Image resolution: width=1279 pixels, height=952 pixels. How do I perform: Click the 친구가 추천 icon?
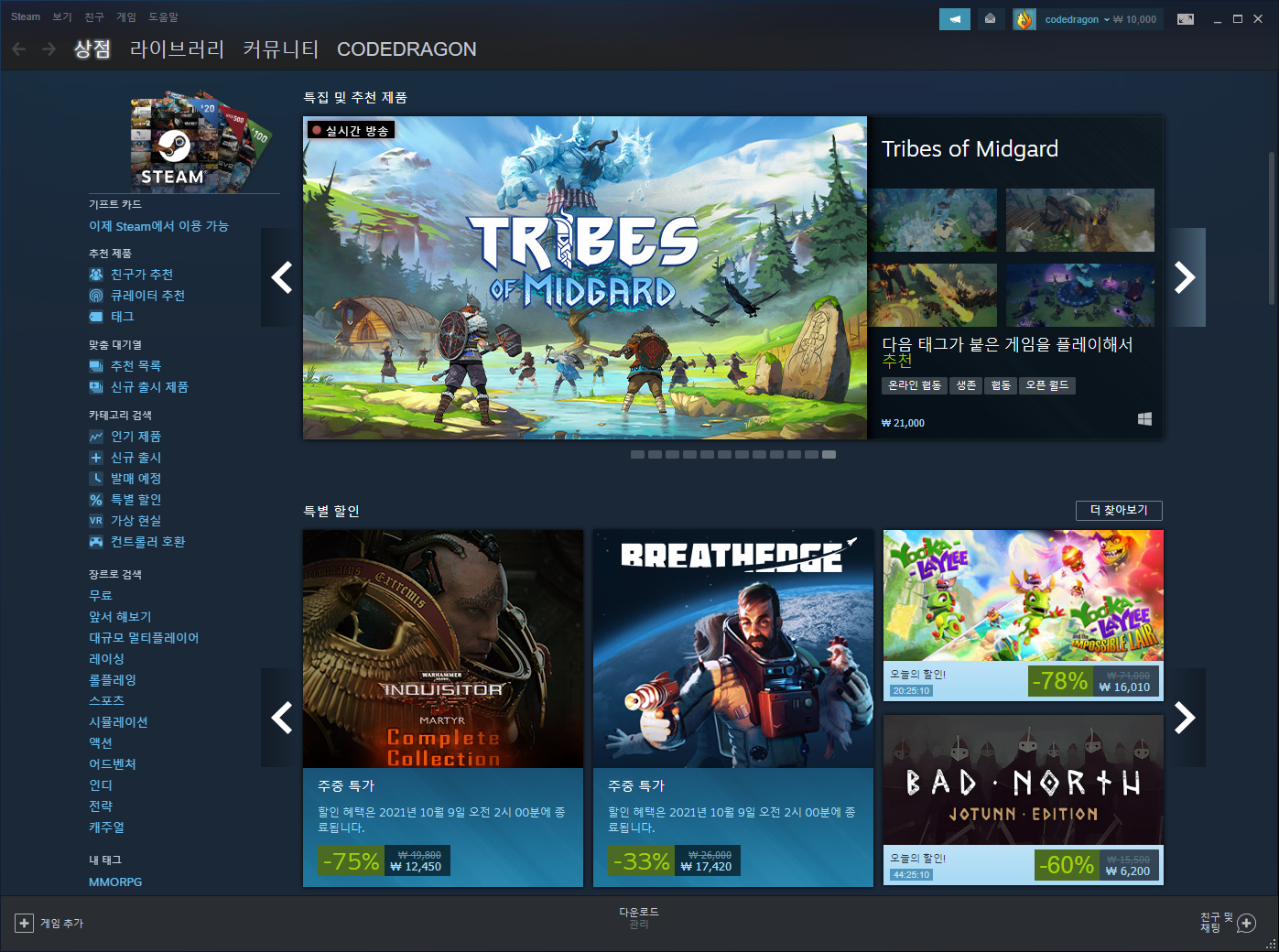(x=96, y=275)
